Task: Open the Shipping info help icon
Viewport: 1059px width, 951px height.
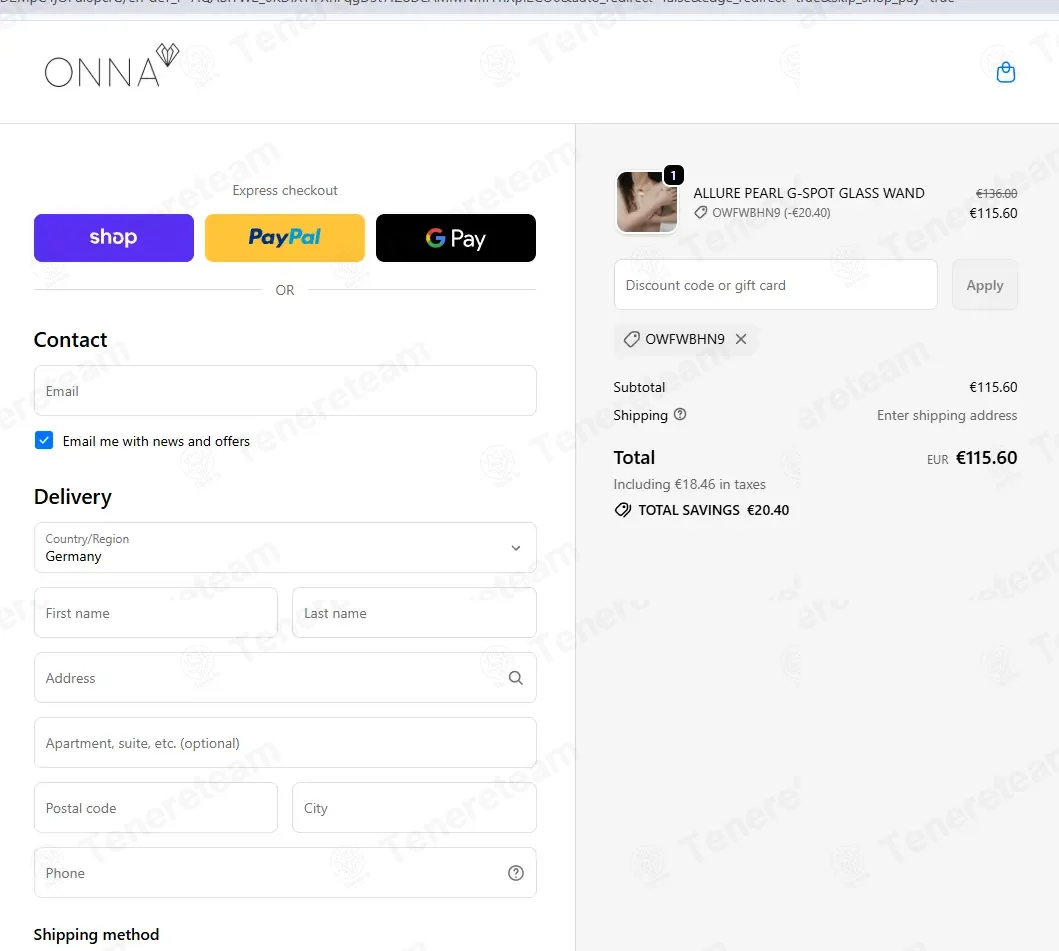Action: (x=680, y=414)
